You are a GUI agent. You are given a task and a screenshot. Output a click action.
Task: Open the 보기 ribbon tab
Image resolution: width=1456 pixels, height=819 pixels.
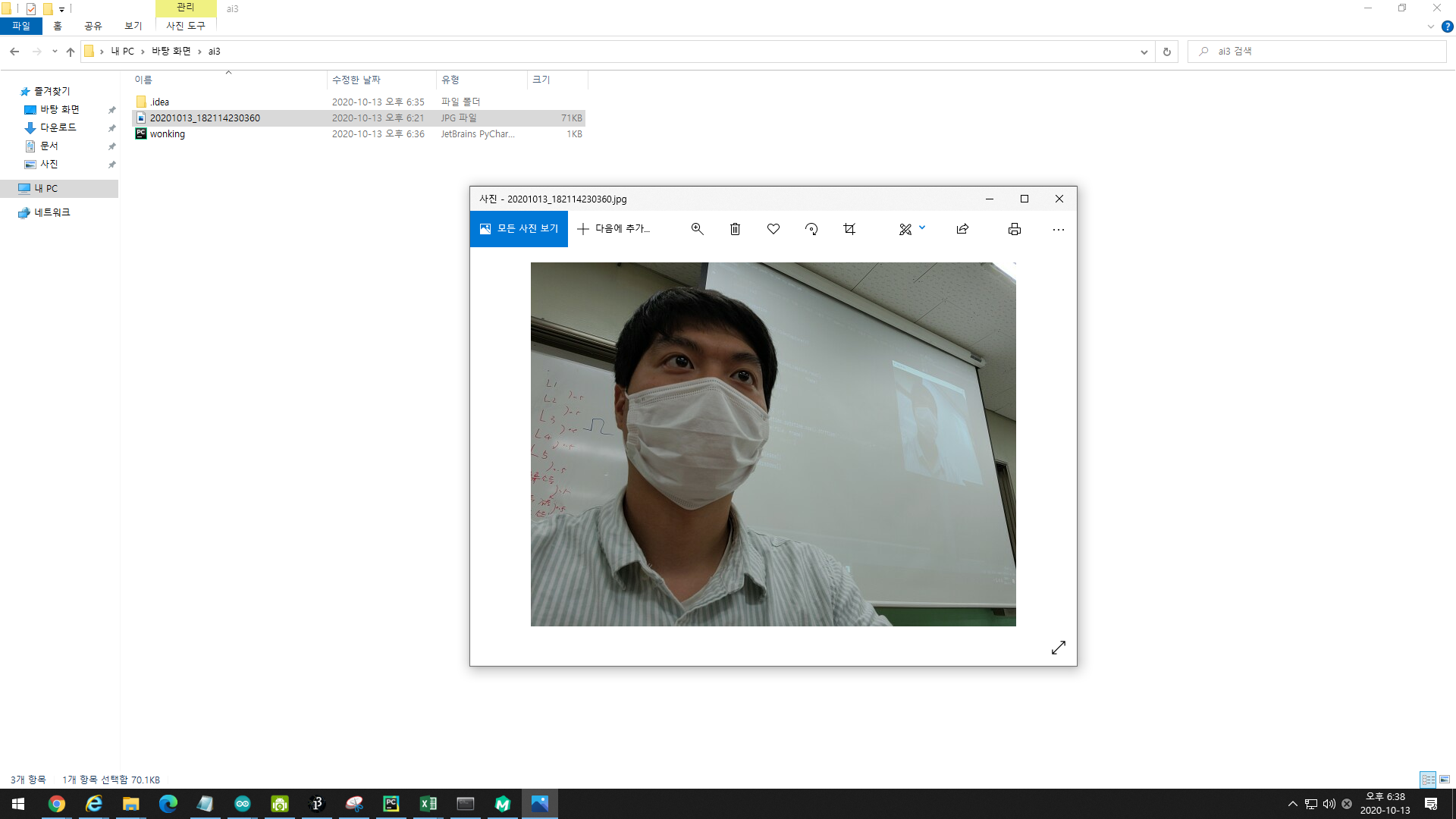pyautogui.click(x=133, y=26)
